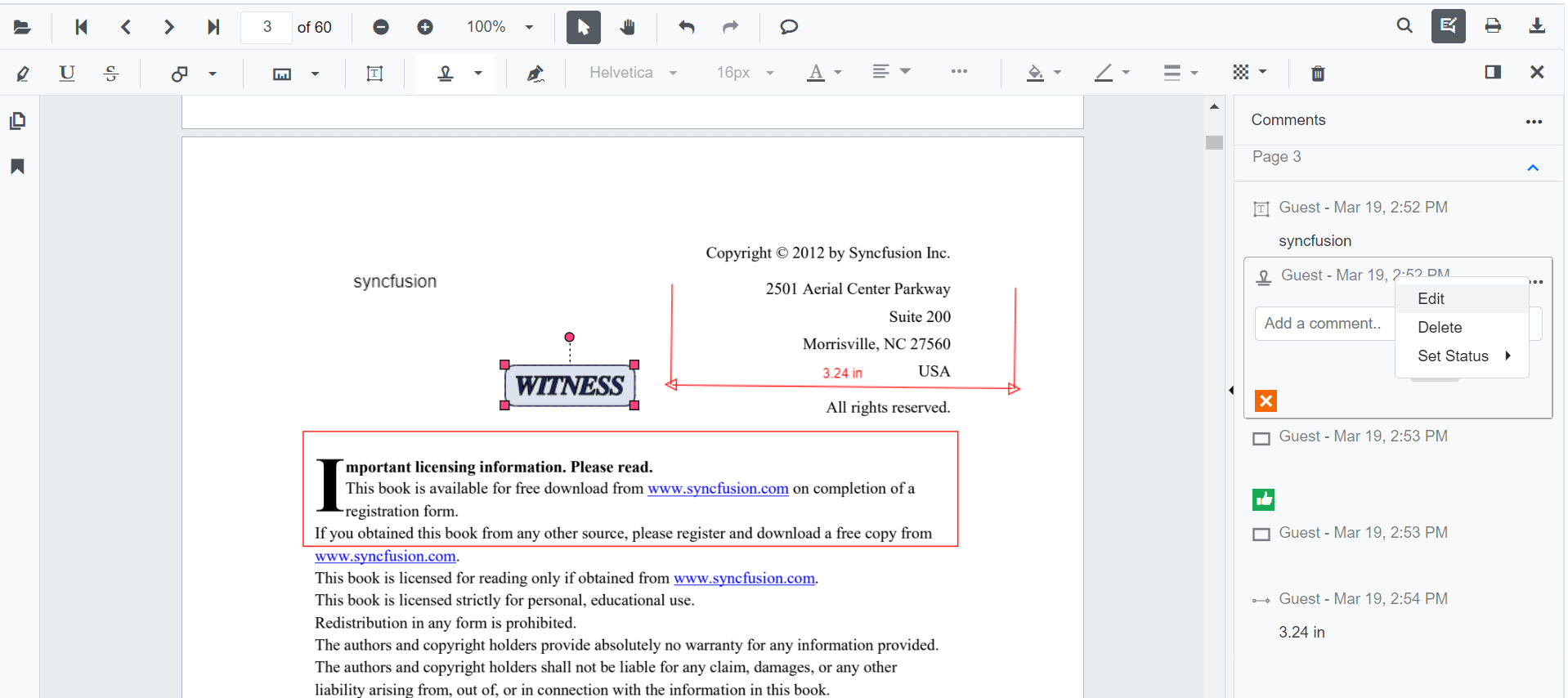Screen dimensions: 1568x698
Task: Go to the first page
Action: tap(81, 27)
